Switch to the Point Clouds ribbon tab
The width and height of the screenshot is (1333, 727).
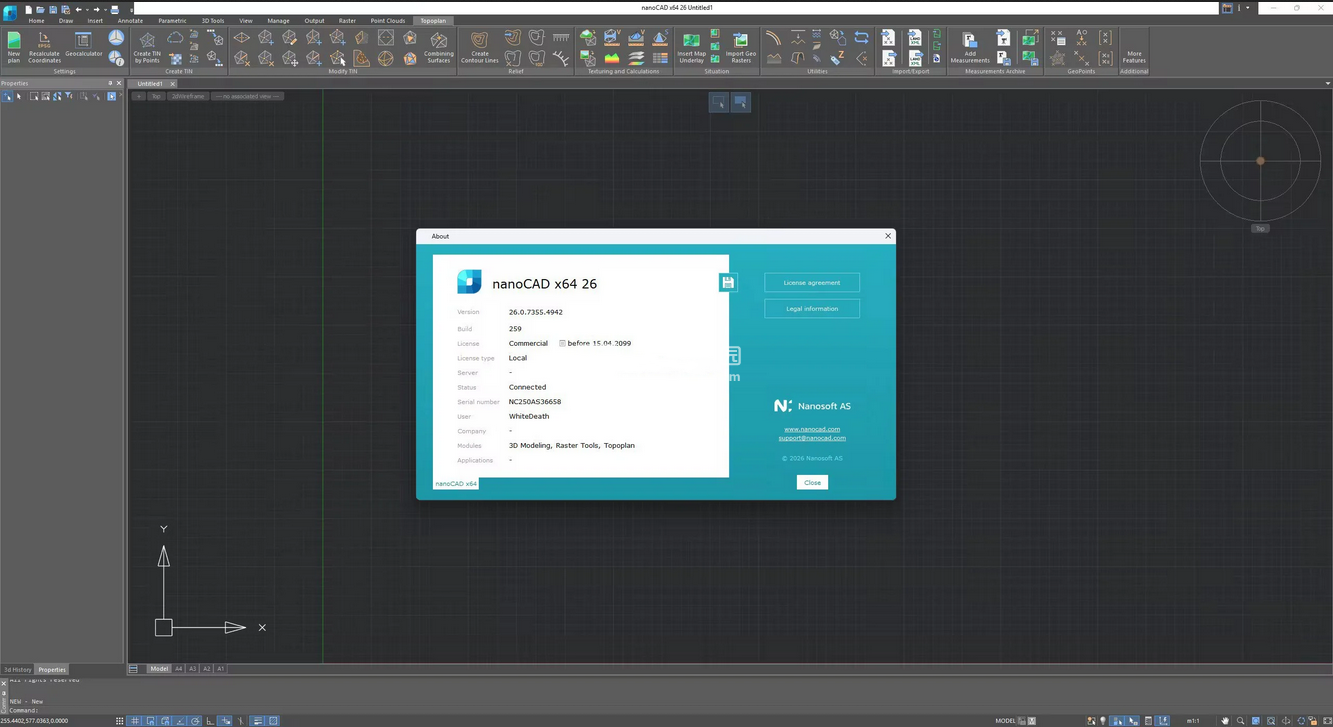387,20
